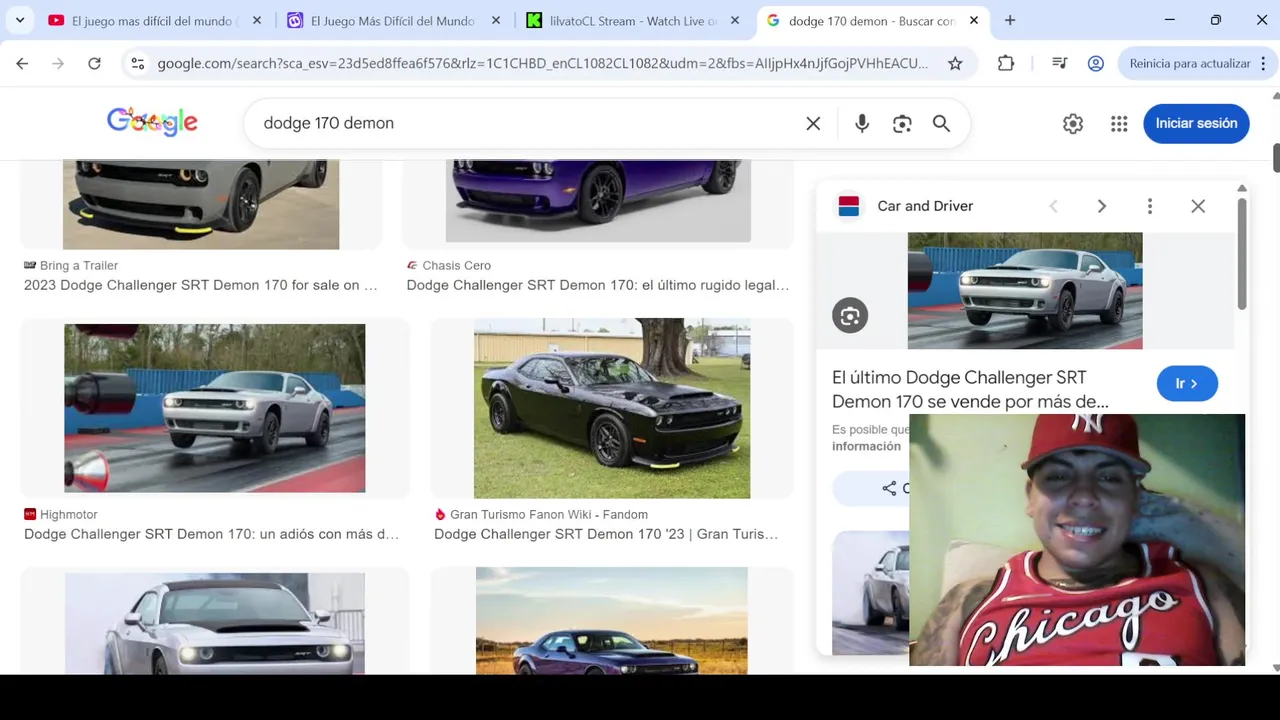View site information icon in address bar

(138, 63)
